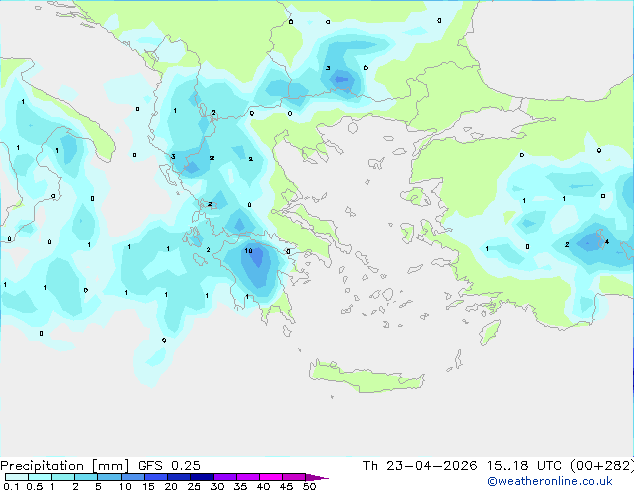634x490 pixels.
Task: Click the 'GFS 0.25' model label
Action: click(169, 466)
